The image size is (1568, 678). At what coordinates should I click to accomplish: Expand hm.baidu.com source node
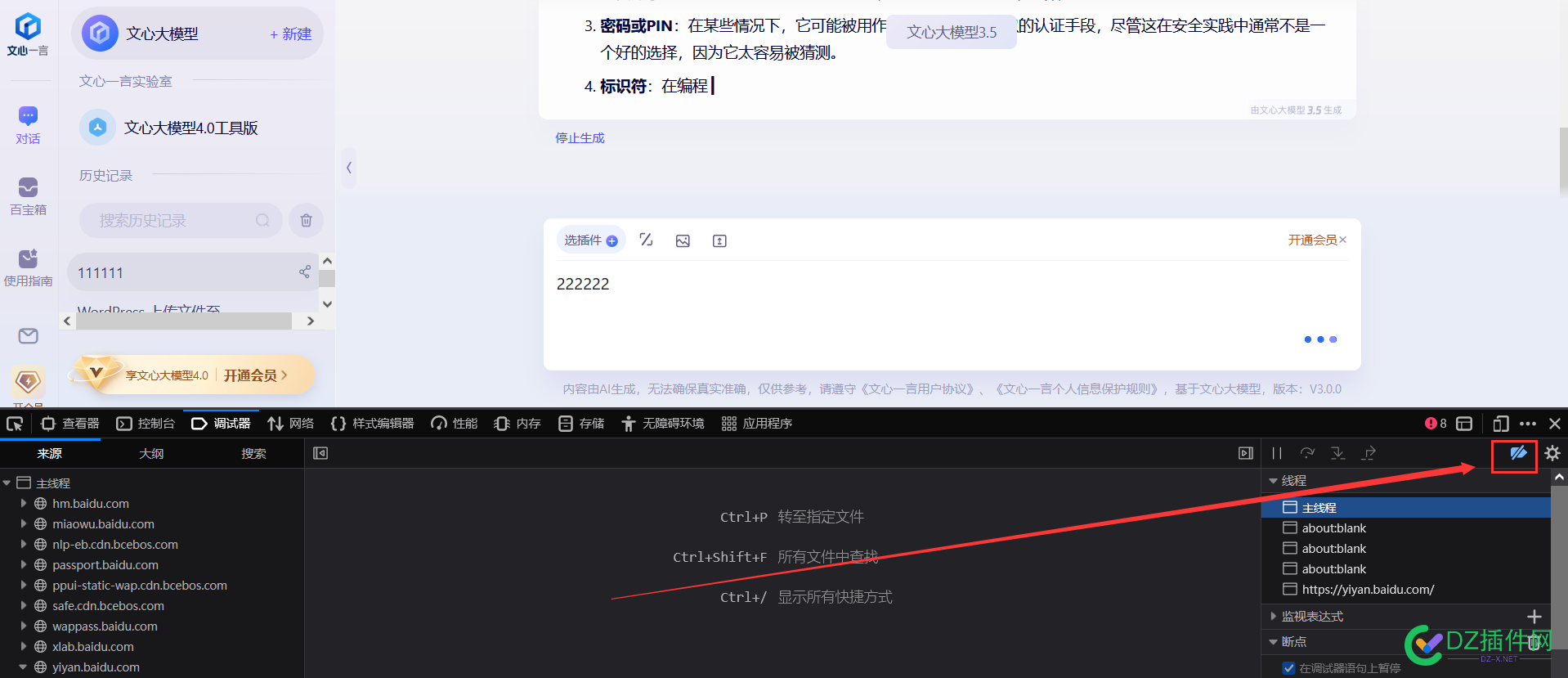tap(23, 504)
